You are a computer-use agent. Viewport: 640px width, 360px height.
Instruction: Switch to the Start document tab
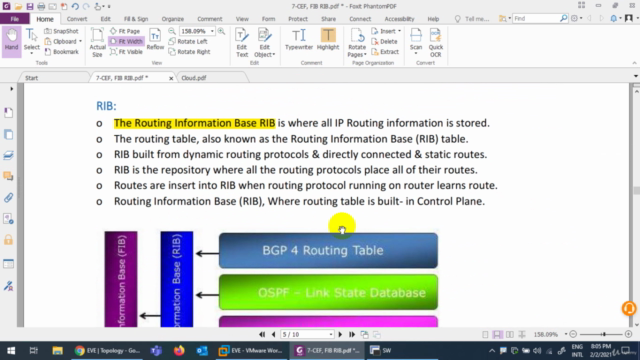point(31,78)
